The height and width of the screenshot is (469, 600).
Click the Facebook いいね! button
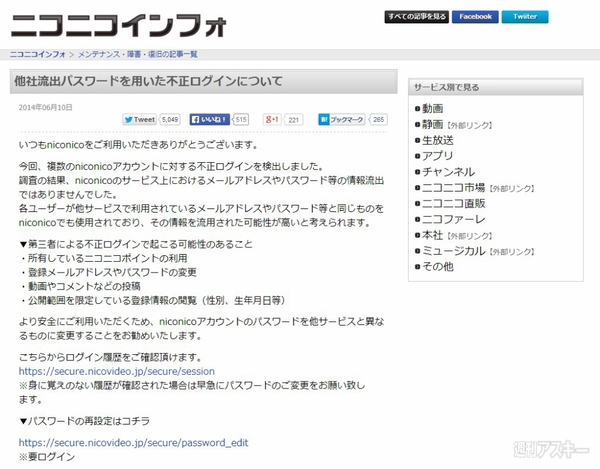209,120
